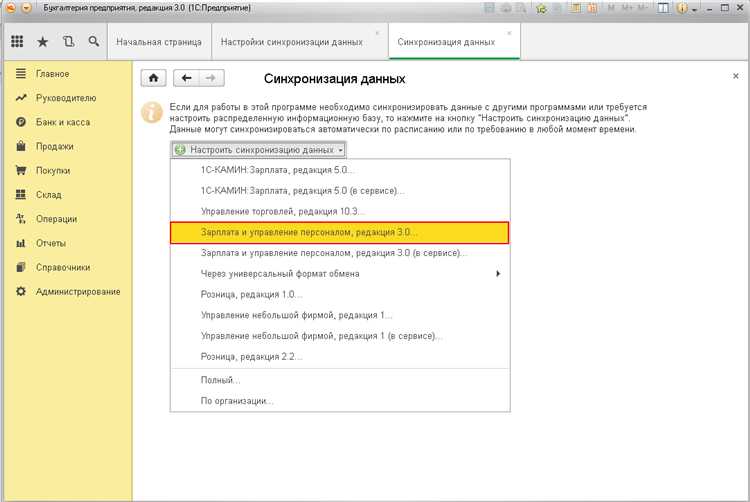Image resolution: width=750 pixels, height=502 pixels.
Task: Open the search magnifier icon
Action: tap(94, 42)
